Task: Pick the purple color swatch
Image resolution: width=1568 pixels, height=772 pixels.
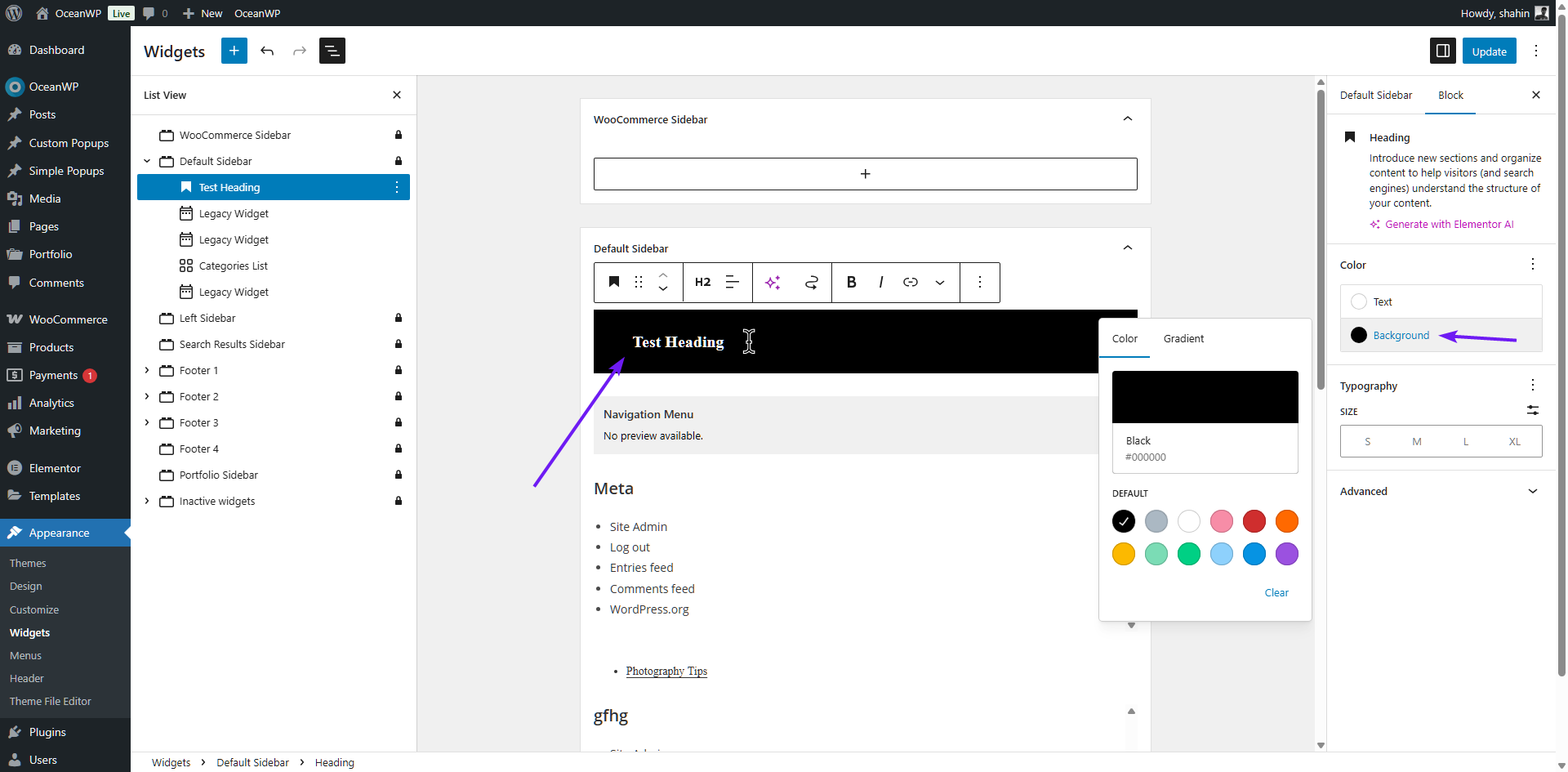Action: [x=1286, y=554]
